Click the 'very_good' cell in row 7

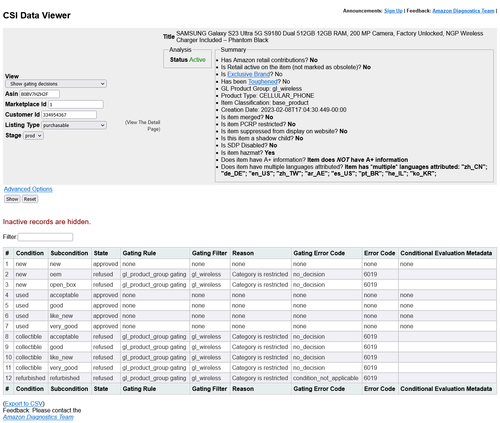[70, 326]
